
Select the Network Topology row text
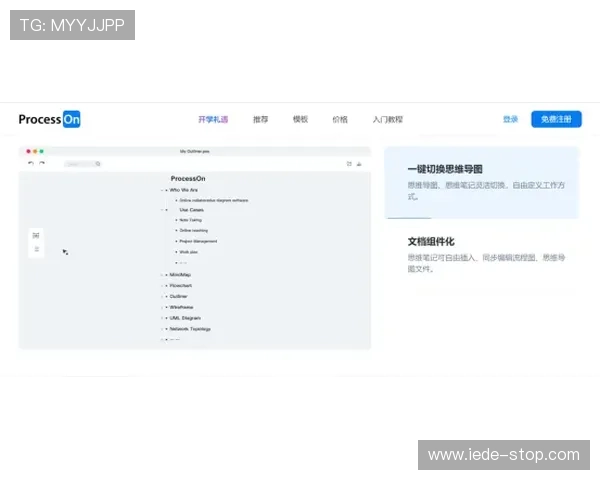click(x=190, y=329)
